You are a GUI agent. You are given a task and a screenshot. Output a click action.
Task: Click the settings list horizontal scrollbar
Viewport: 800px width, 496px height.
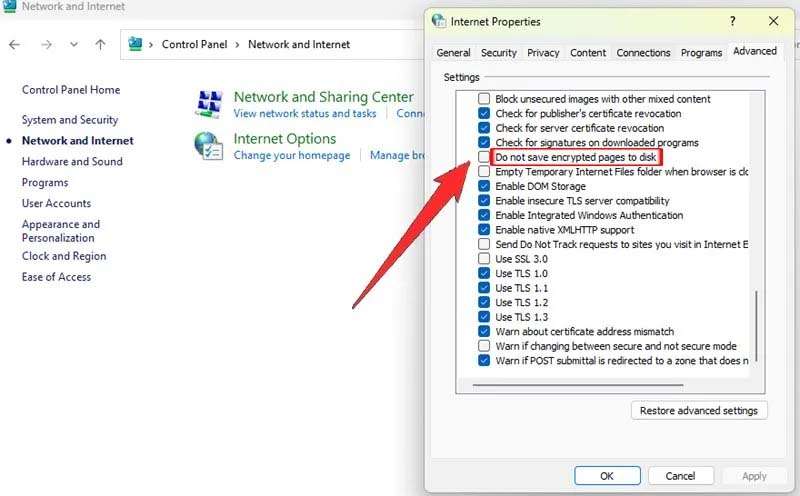(x=578, y=385)
